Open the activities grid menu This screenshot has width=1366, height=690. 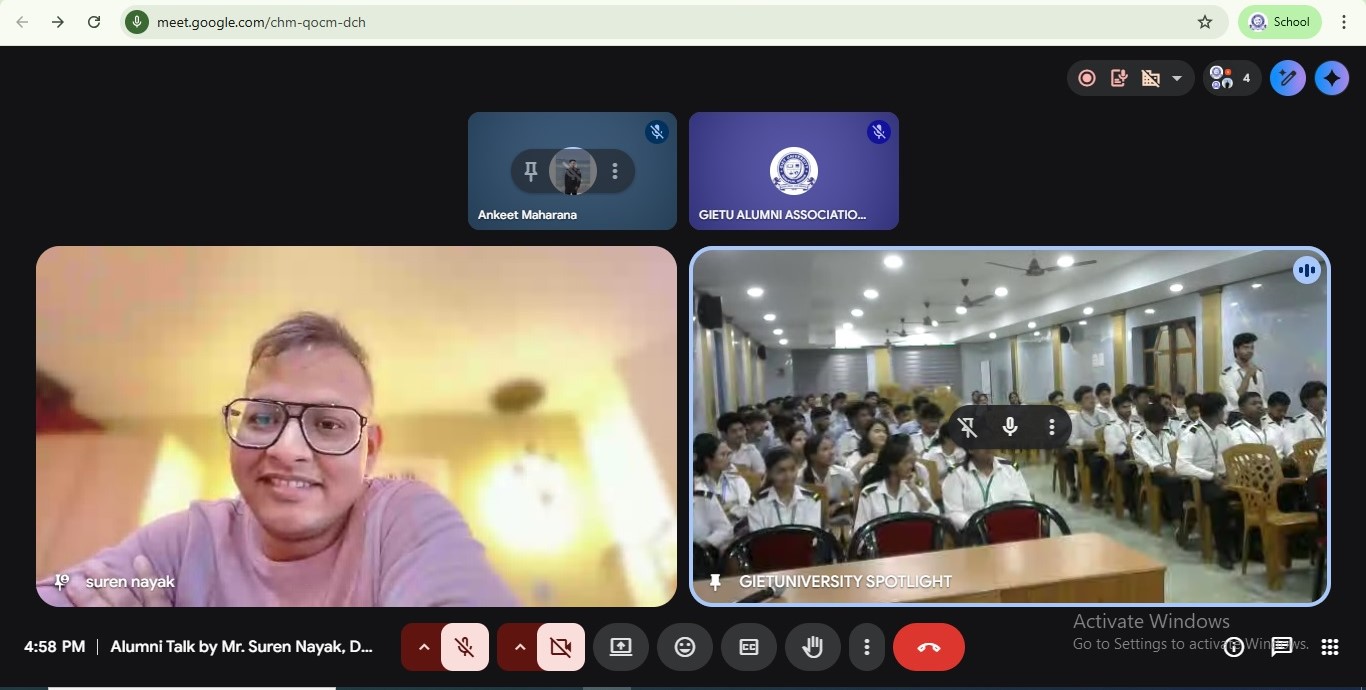point(1330,647)
